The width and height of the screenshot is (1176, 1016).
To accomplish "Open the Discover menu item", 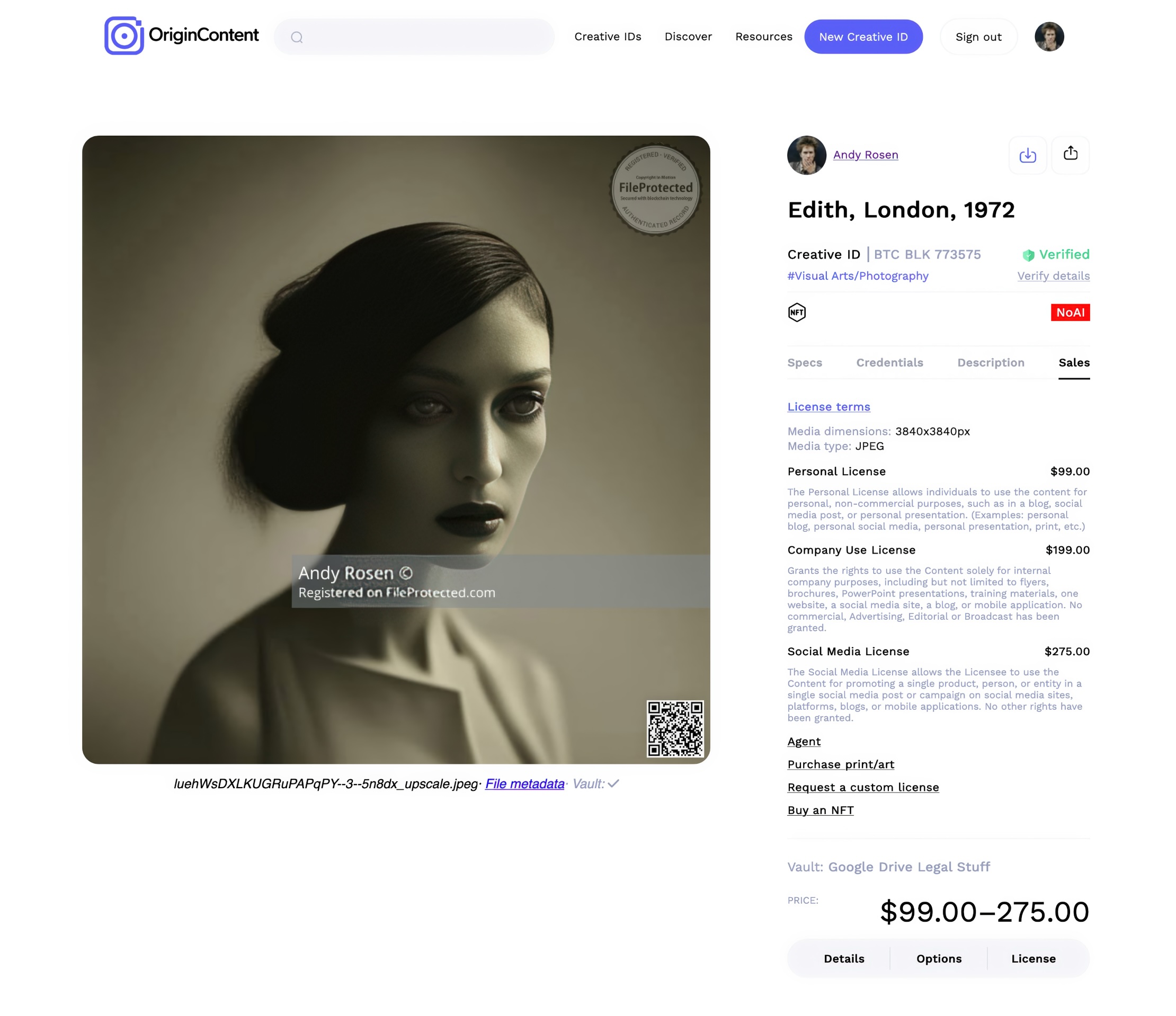I will click(x=688, y=37).
